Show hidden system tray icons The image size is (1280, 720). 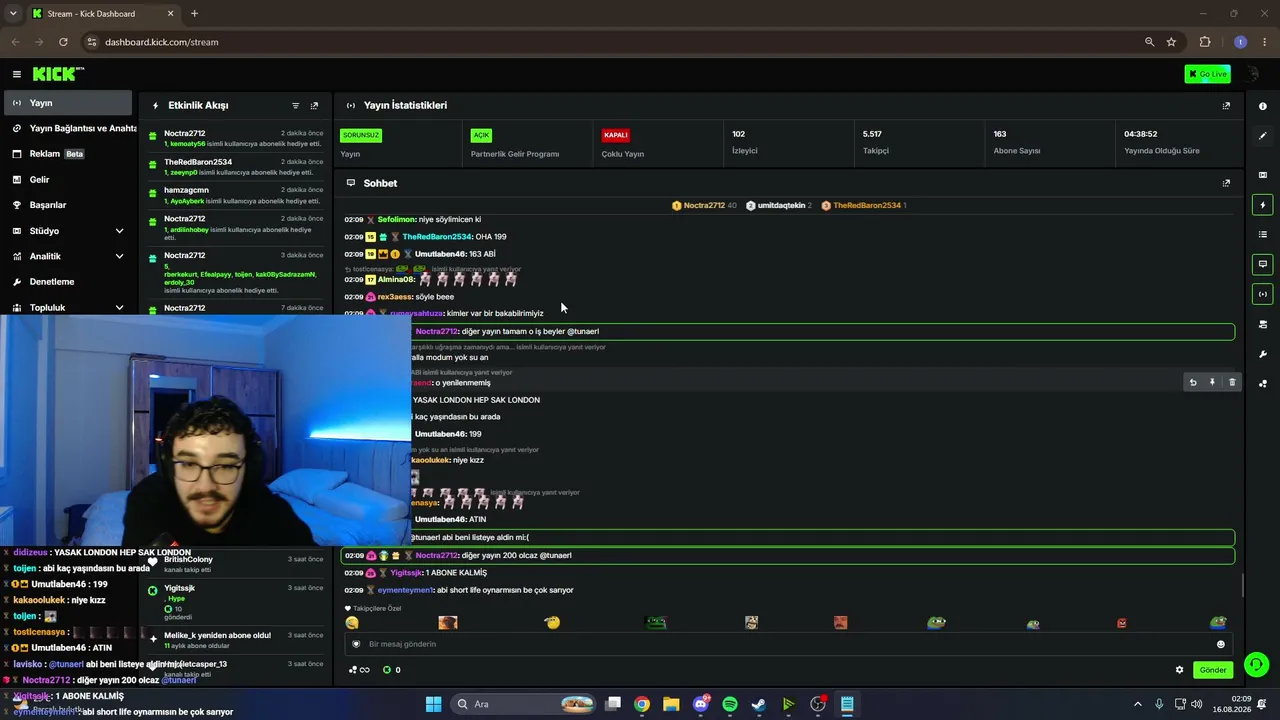(x=1137, y=704)
